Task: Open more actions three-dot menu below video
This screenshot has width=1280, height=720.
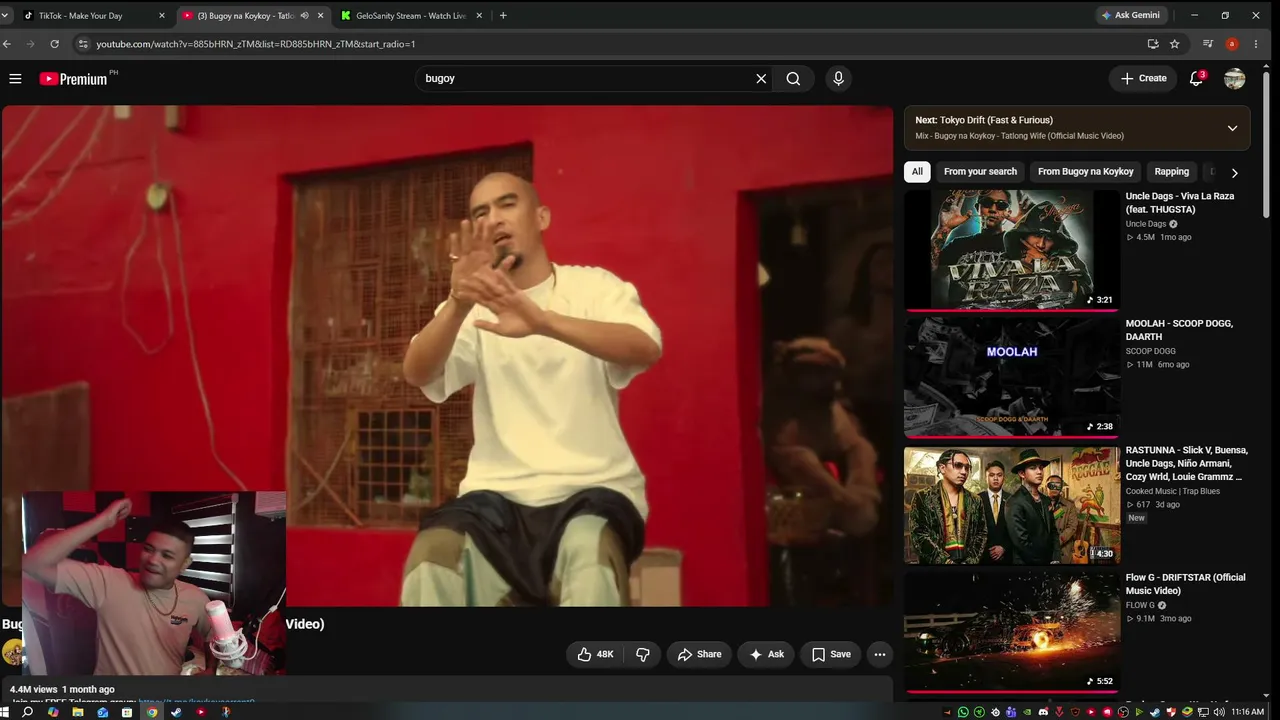Action: point(880,654)
